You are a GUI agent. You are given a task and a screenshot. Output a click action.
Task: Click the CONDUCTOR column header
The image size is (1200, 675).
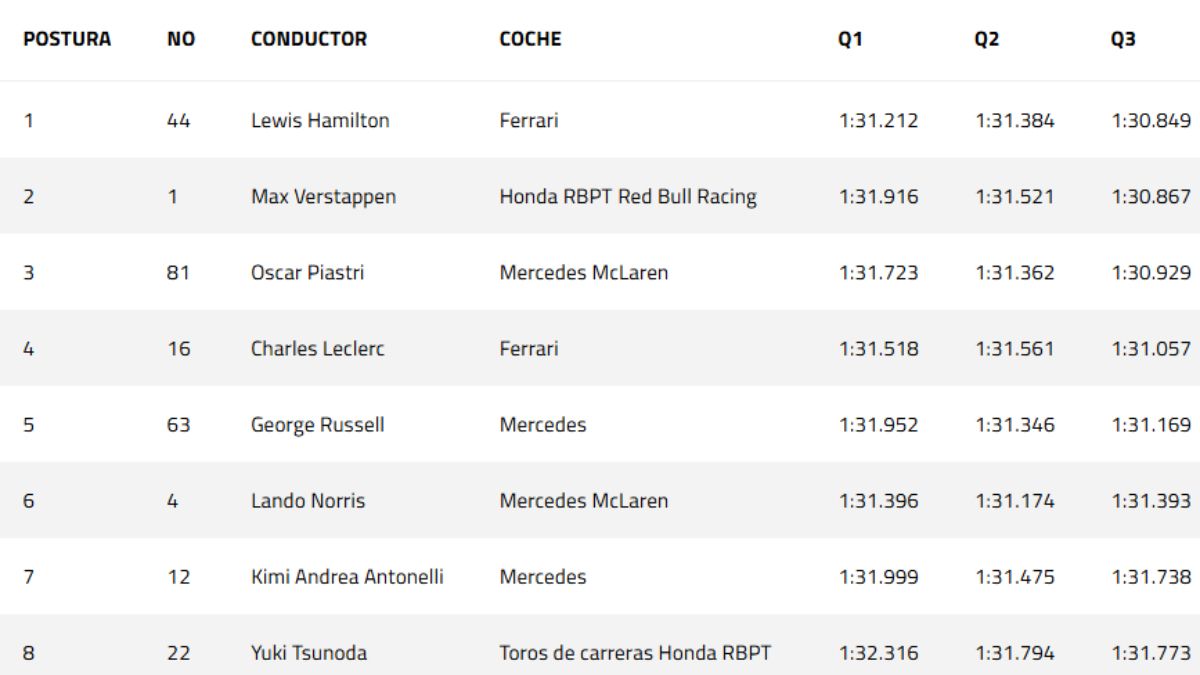coord(309,40)
